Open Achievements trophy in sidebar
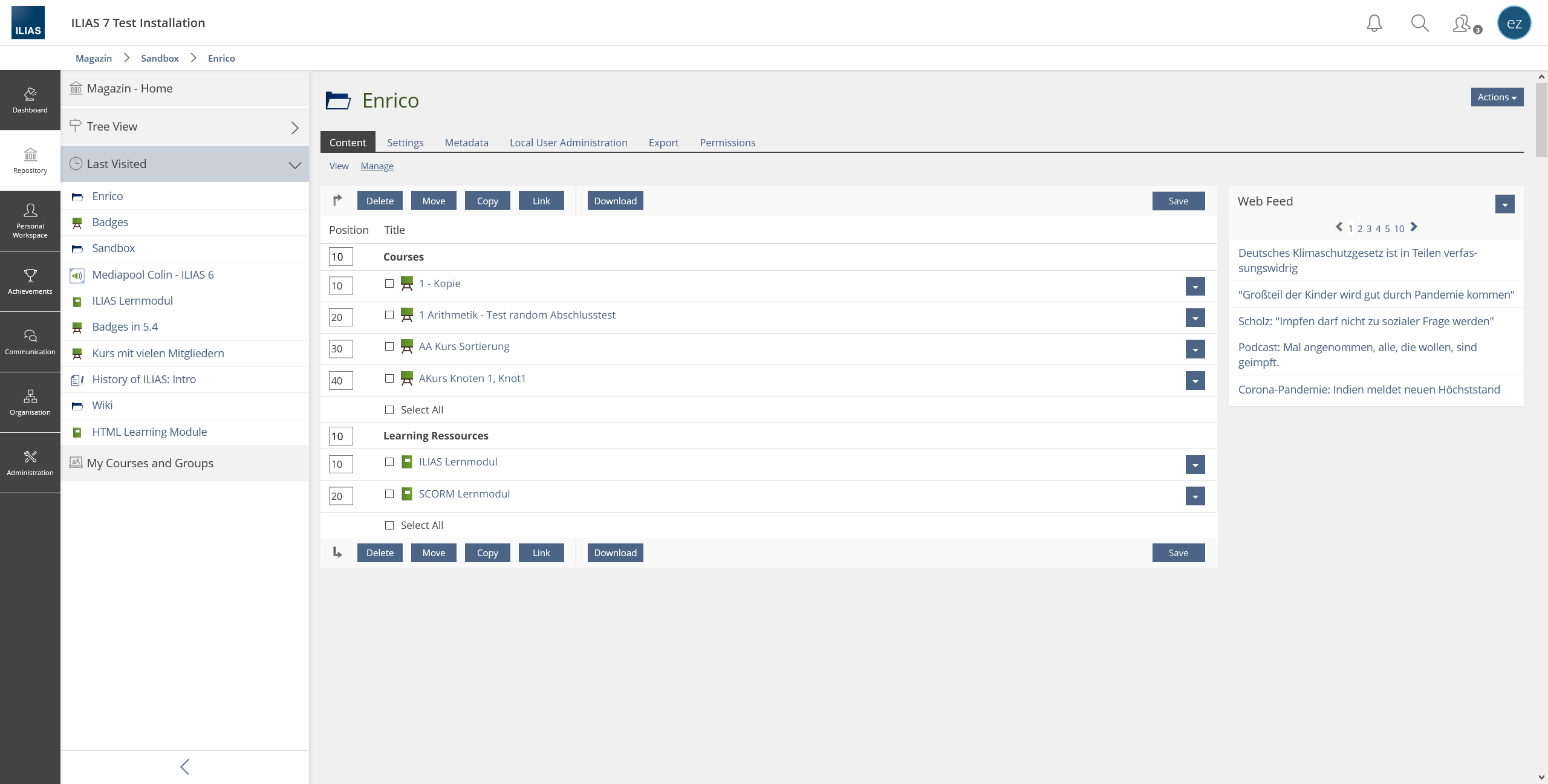Screen dimensions: 1548x784 [x=30, y=282]
